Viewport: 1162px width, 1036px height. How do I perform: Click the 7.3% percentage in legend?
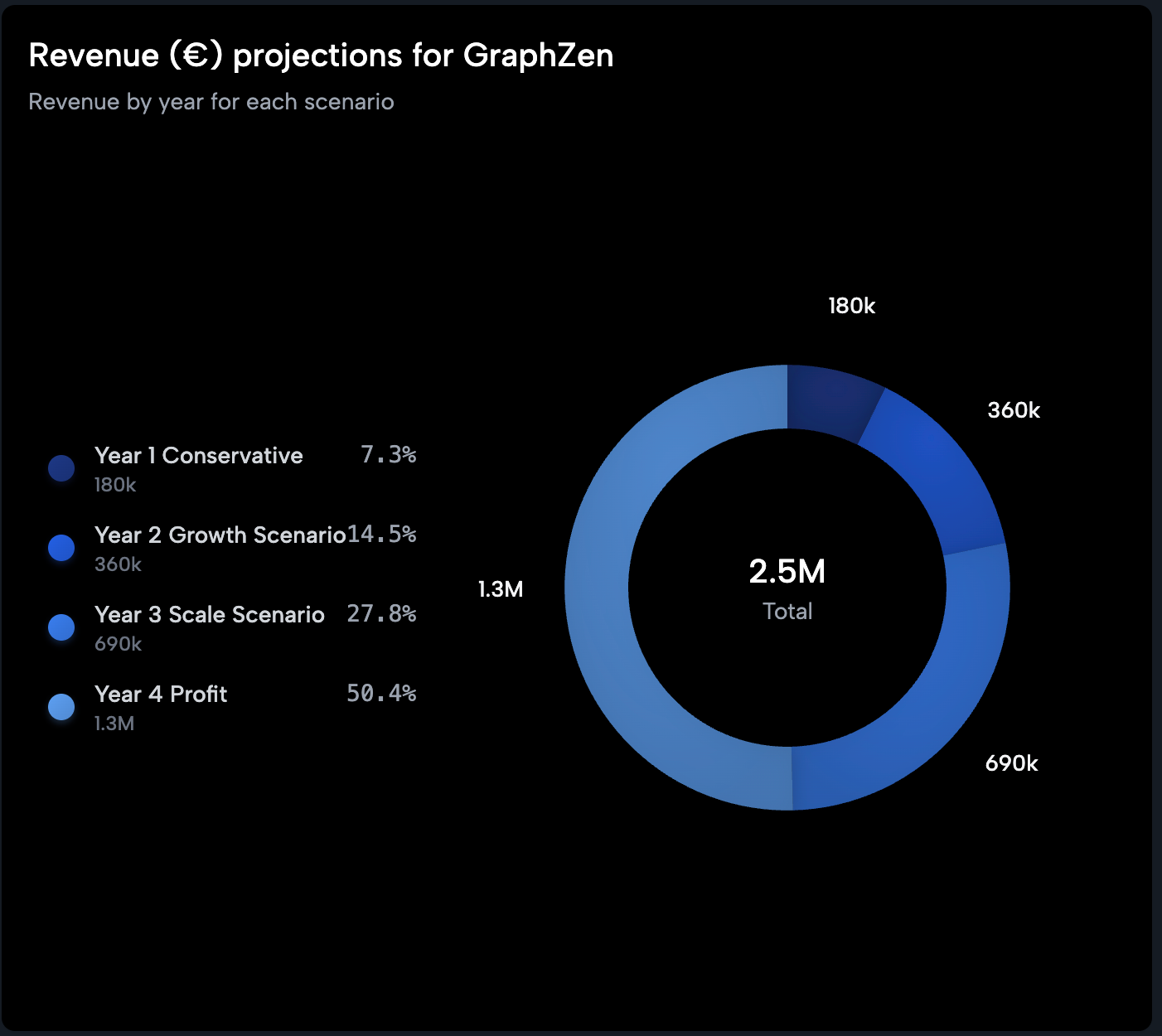388,454
